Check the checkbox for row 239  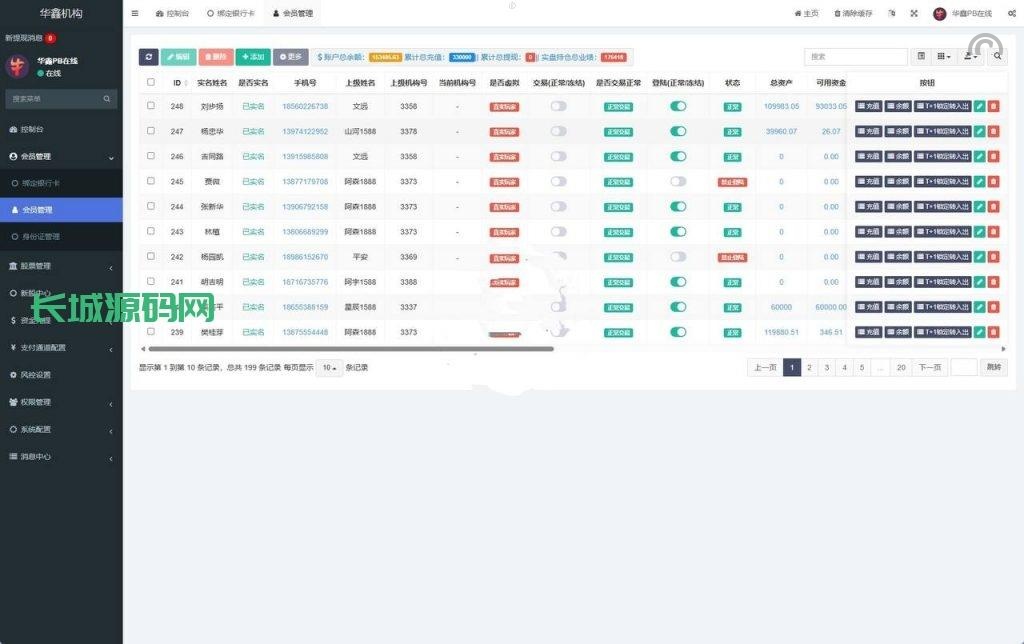[151, 331]
